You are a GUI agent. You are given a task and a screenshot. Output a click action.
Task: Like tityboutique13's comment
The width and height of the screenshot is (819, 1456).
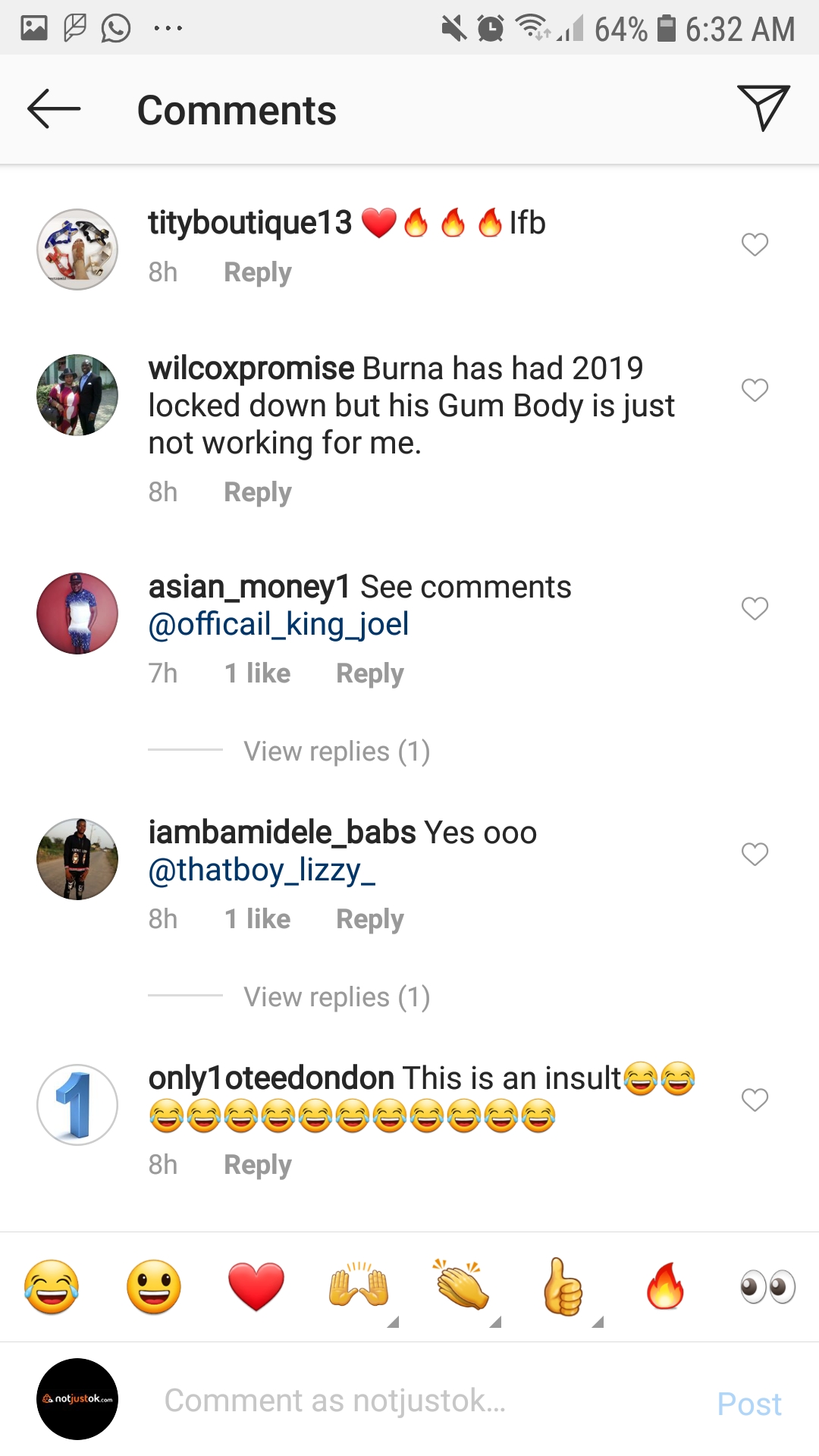click(x=755, y=244)
